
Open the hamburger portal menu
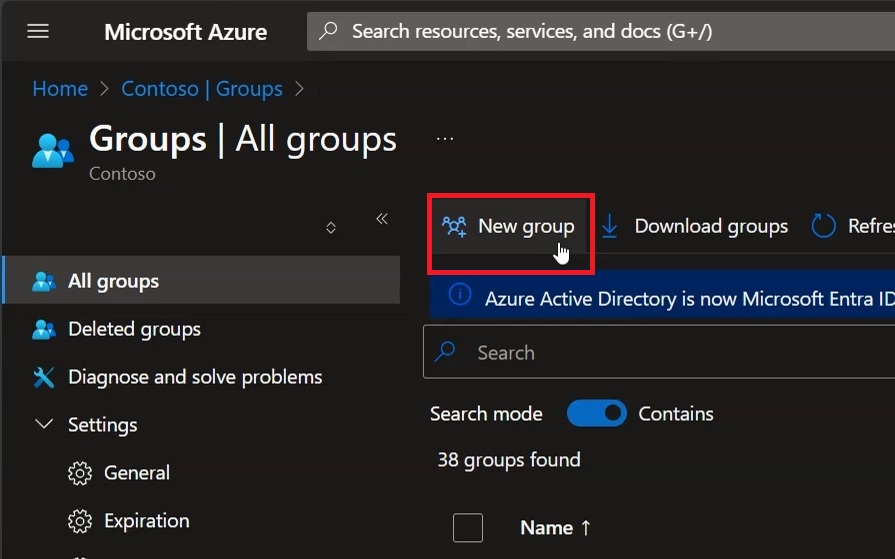pyautogui.click(x=38, y=31)
